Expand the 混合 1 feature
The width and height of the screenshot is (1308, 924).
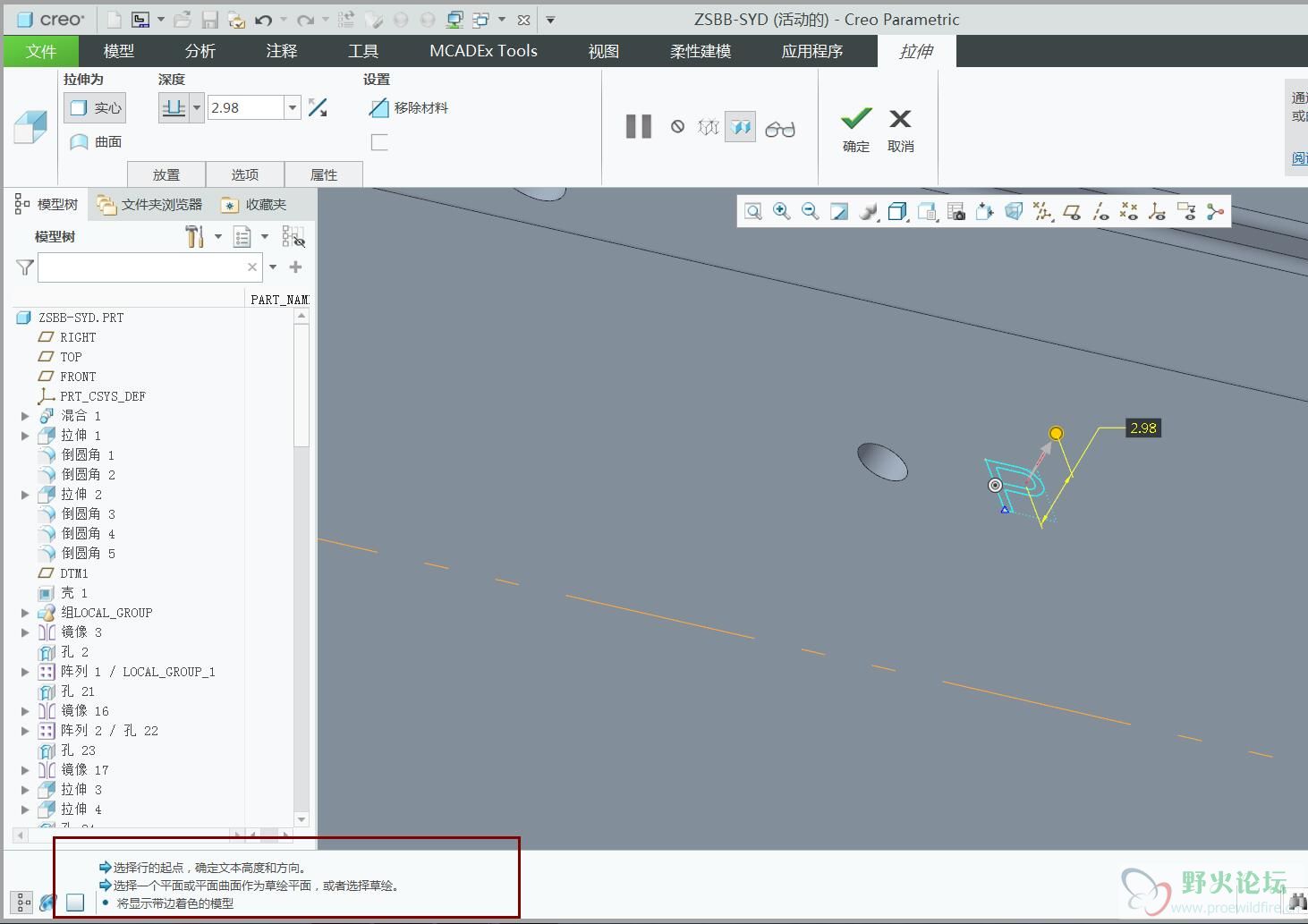(25, 416)
